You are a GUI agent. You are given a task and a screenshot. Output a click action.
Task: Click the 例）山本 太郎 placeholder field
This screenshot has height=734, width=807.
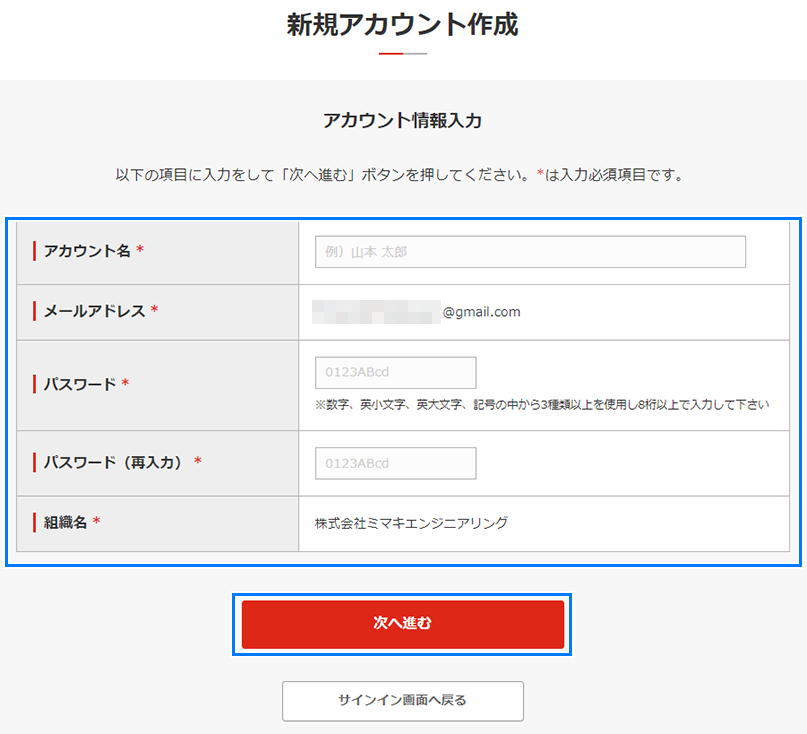click(x=529, y=252)
